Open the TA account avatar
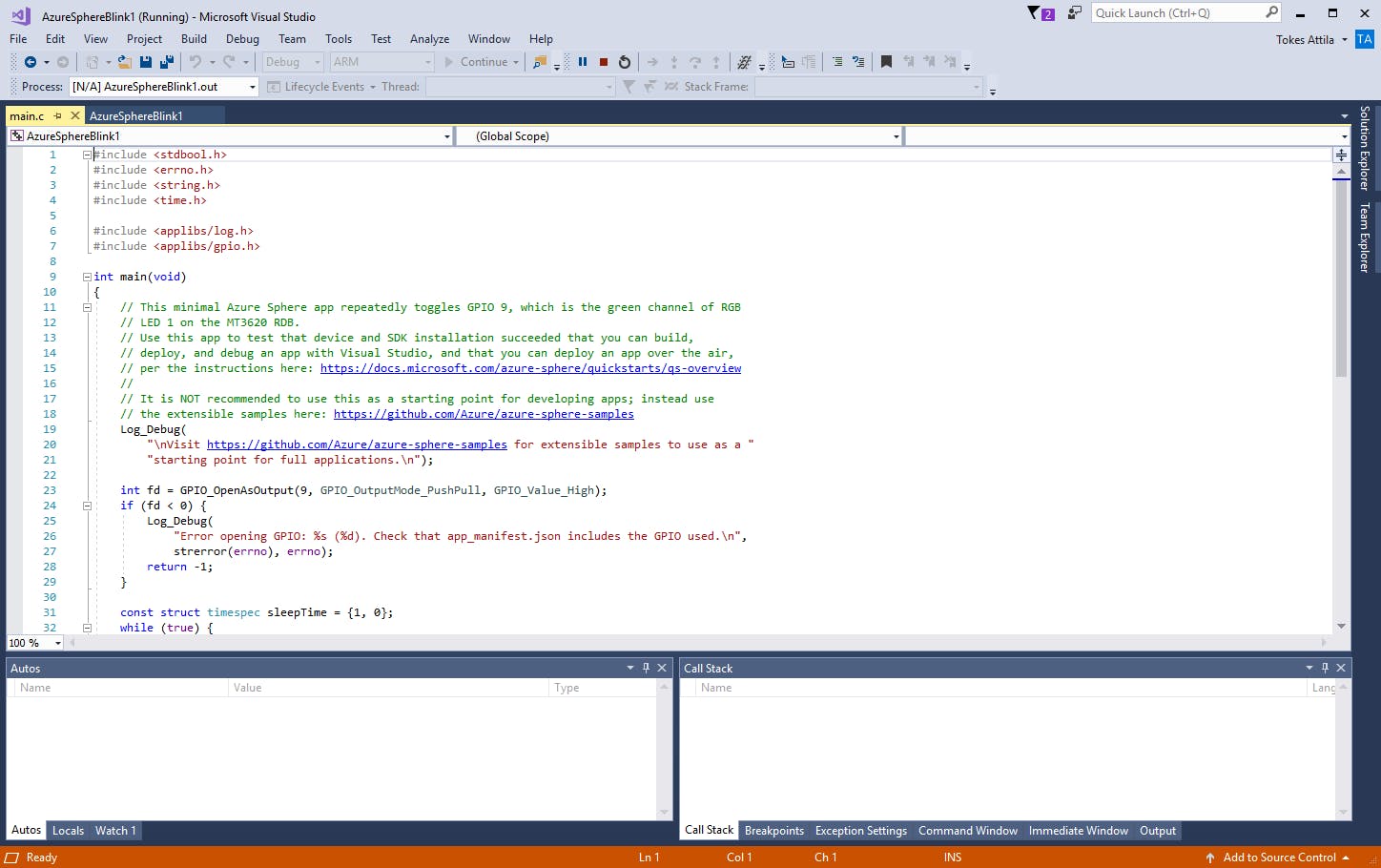Image resolution: width=1381 pixels, height=868 pixels. (x=1365, y=39)
